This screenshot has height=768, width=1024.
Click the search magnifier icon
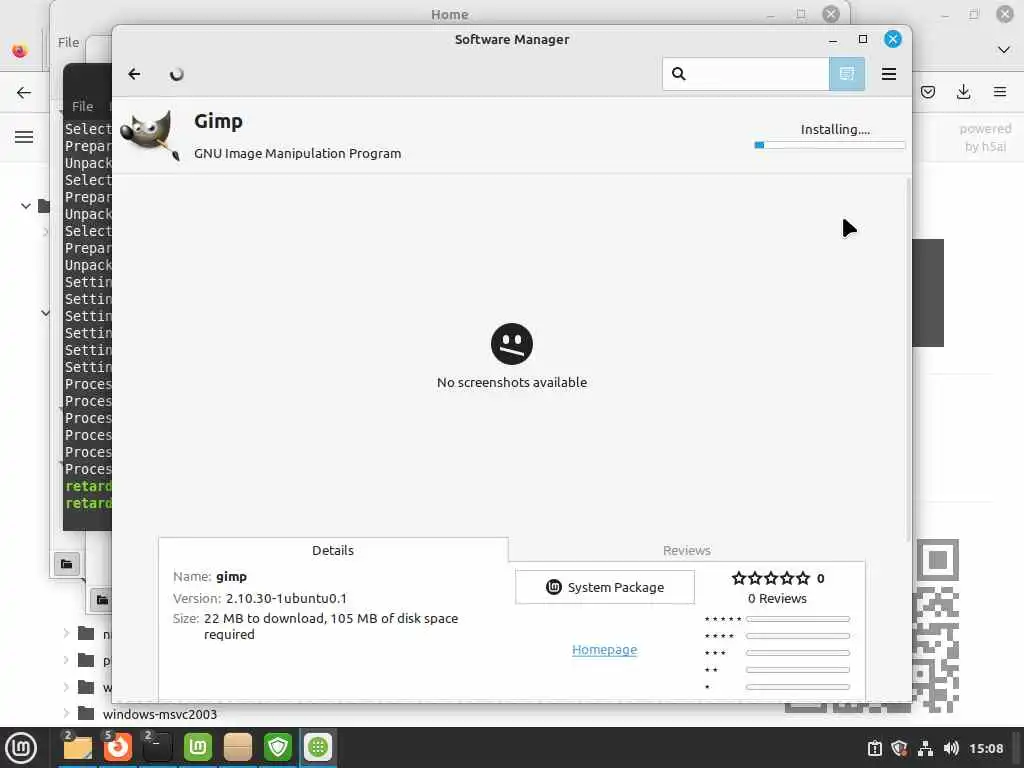[x=679, y=74]
